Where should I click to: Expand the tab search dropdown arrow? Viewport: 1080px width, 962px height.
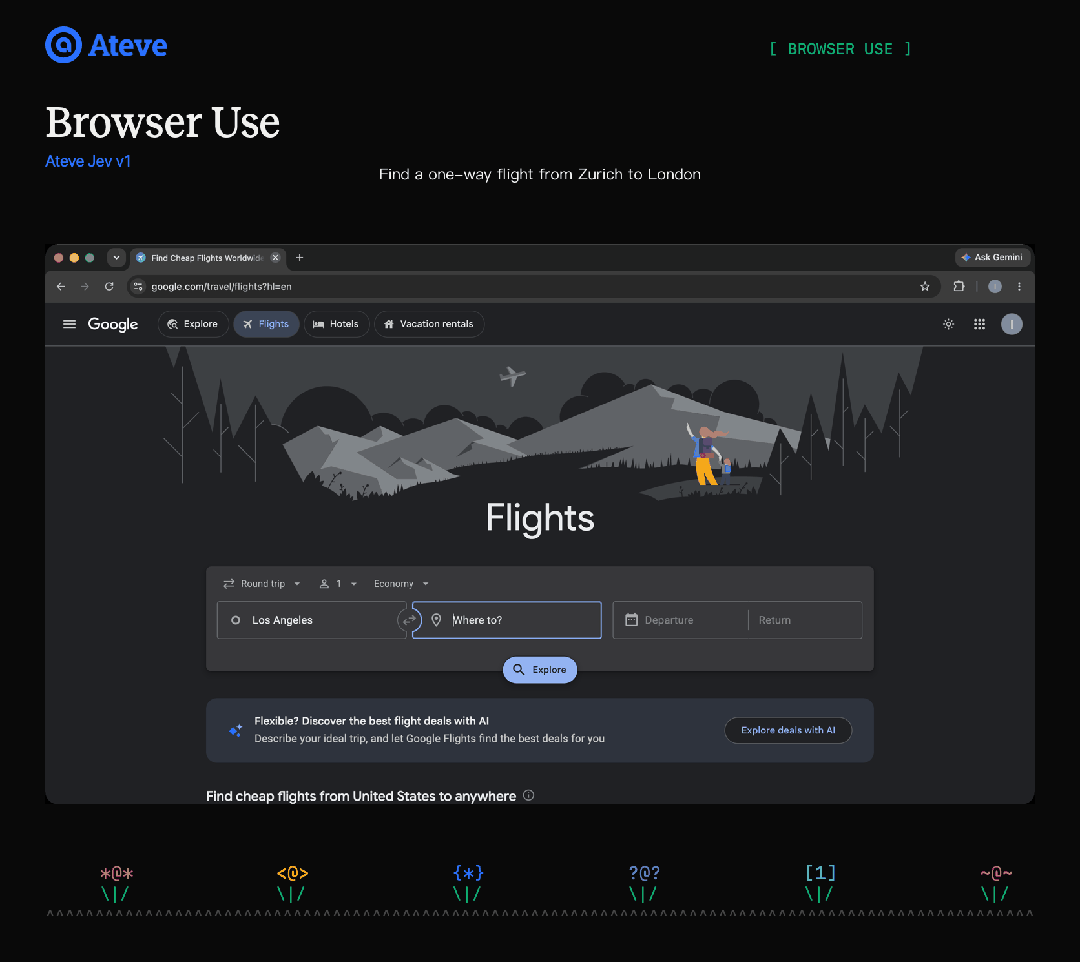116,258
